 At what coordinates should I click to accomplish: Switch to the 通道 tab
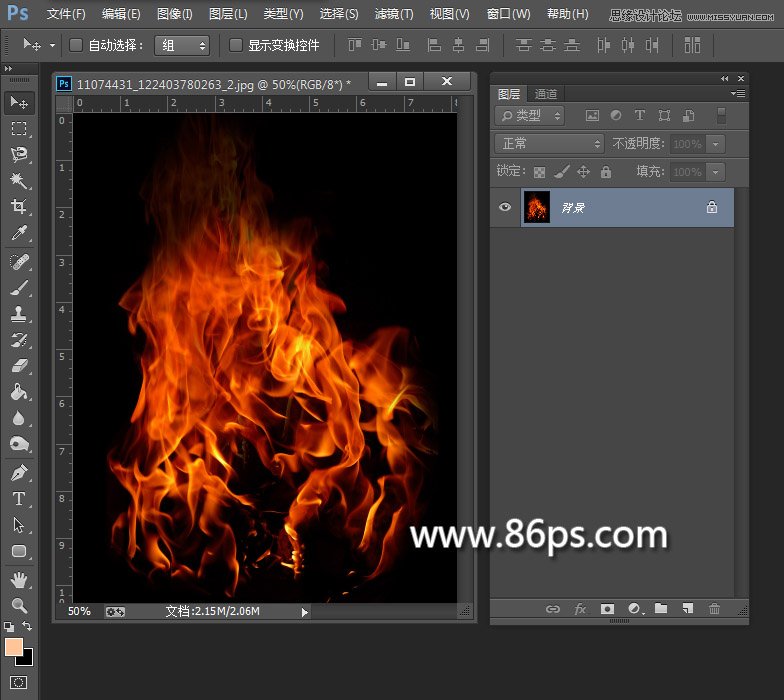(x=545, y=94)
